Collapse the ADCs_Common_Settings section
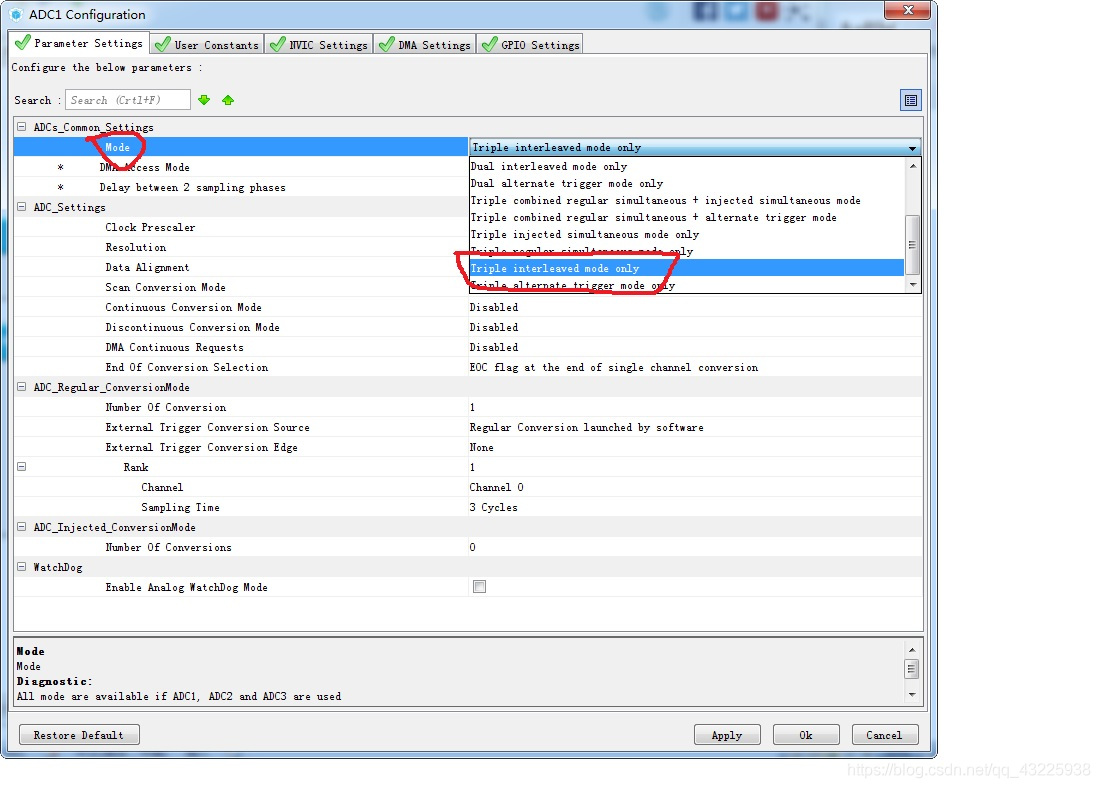This screenshot has width=1100, height=788. click(x=22, y=127)
